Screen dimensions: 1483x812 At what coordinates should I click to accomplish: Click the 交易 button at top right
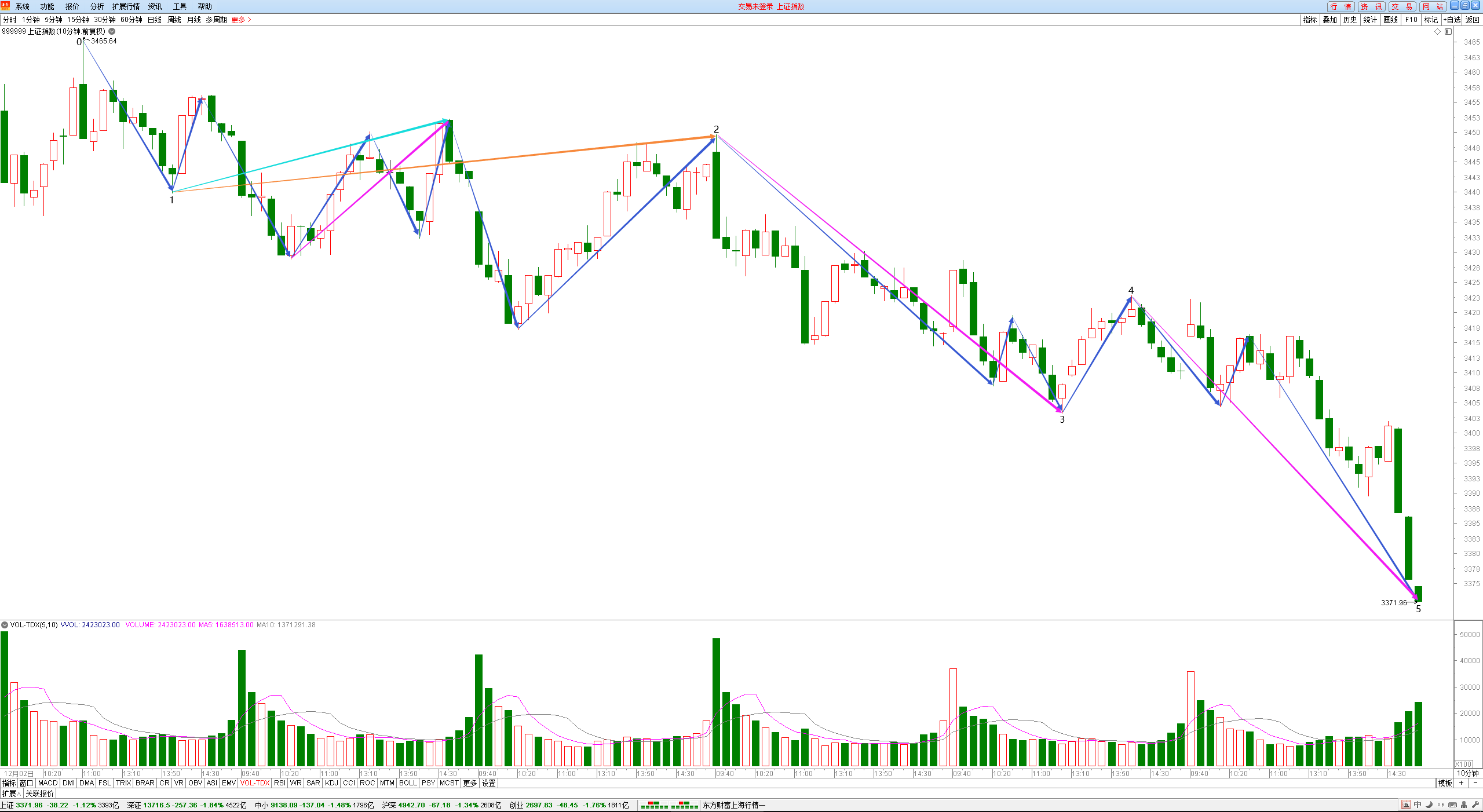click(x=1402, y=6)
